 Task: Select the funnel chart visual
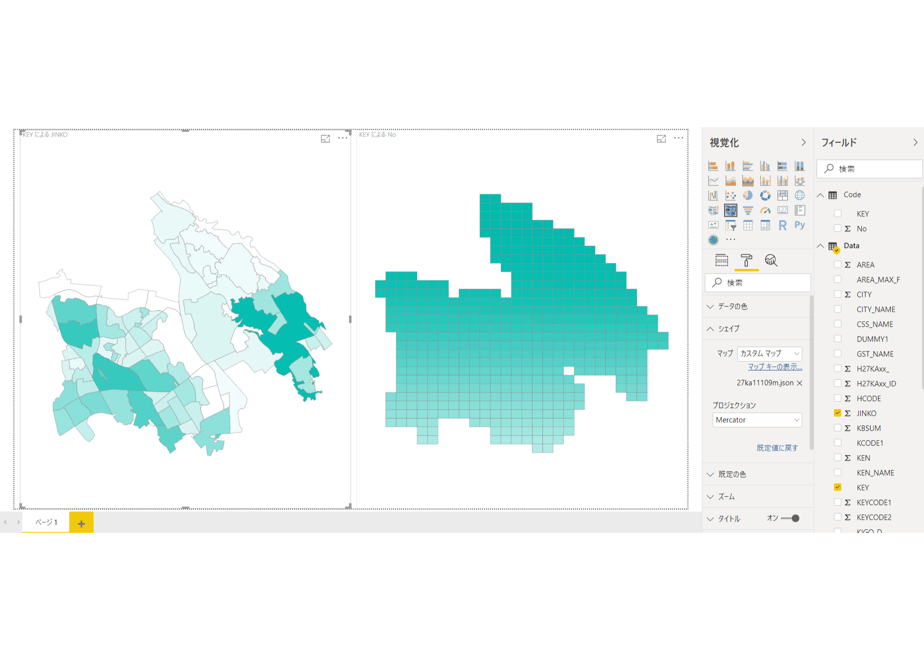748,210
